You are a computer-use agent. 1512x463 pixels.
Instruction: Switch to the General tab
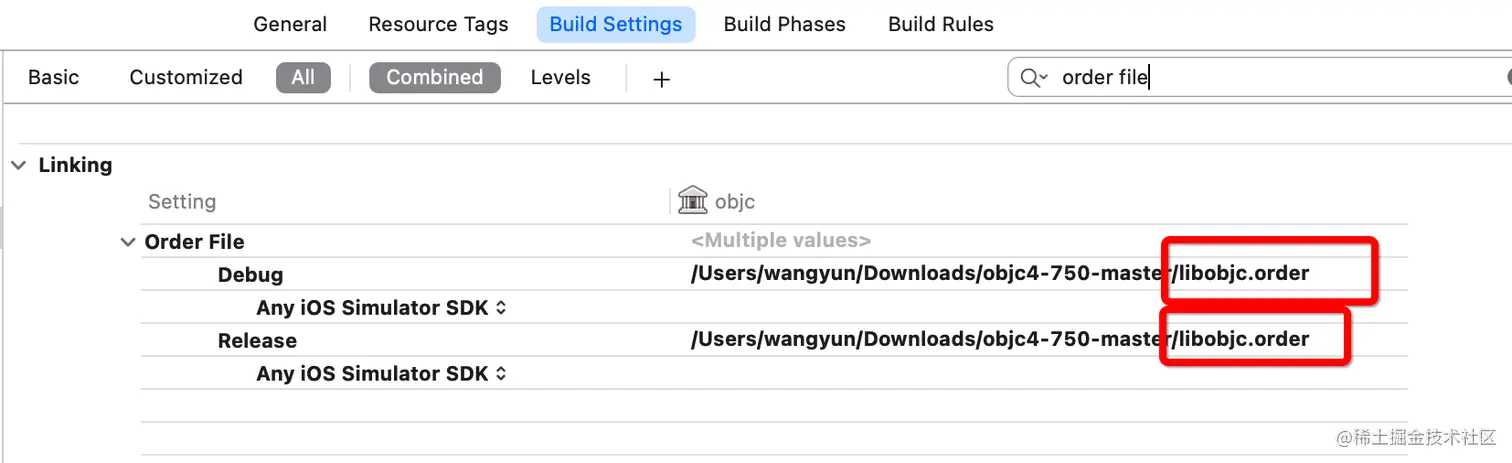point(290,24)
